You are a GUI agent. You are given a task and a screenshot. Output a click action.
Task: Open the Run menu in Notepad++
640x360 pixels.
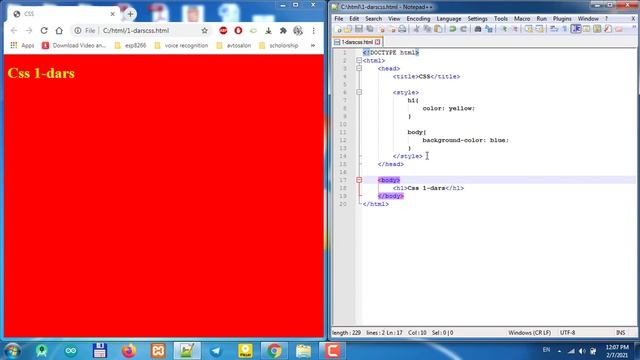pos(541,19)
